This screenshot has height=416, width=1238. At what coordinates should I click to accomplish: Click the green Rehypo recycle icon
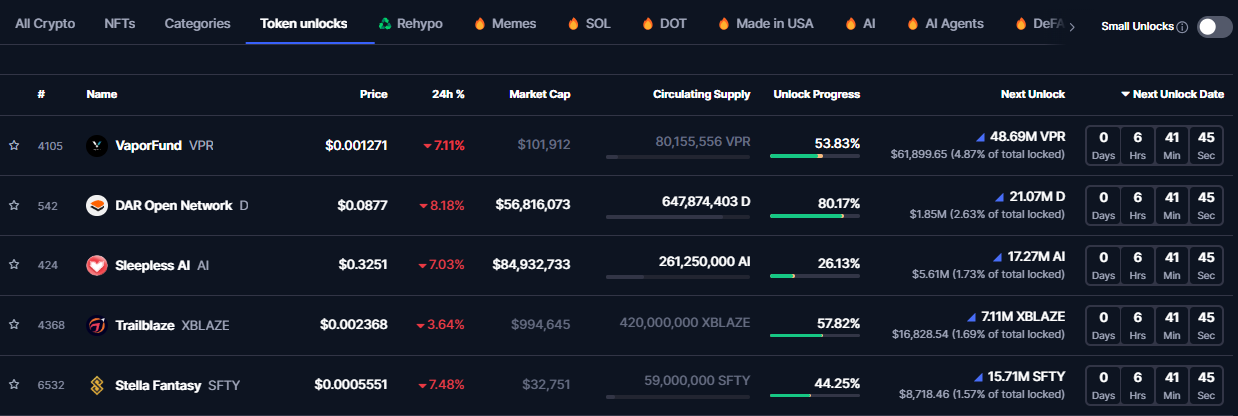click(x=385, y=24)
